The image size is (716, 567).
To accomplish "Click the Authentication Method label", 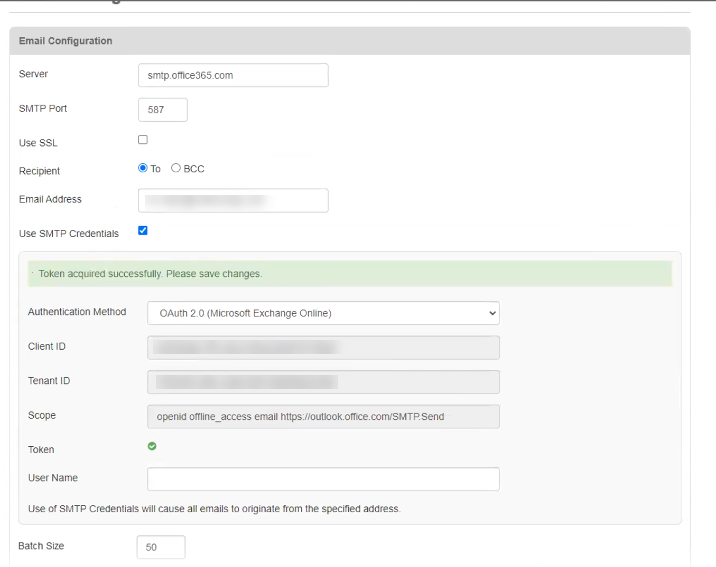I will [x=77, y=312].
